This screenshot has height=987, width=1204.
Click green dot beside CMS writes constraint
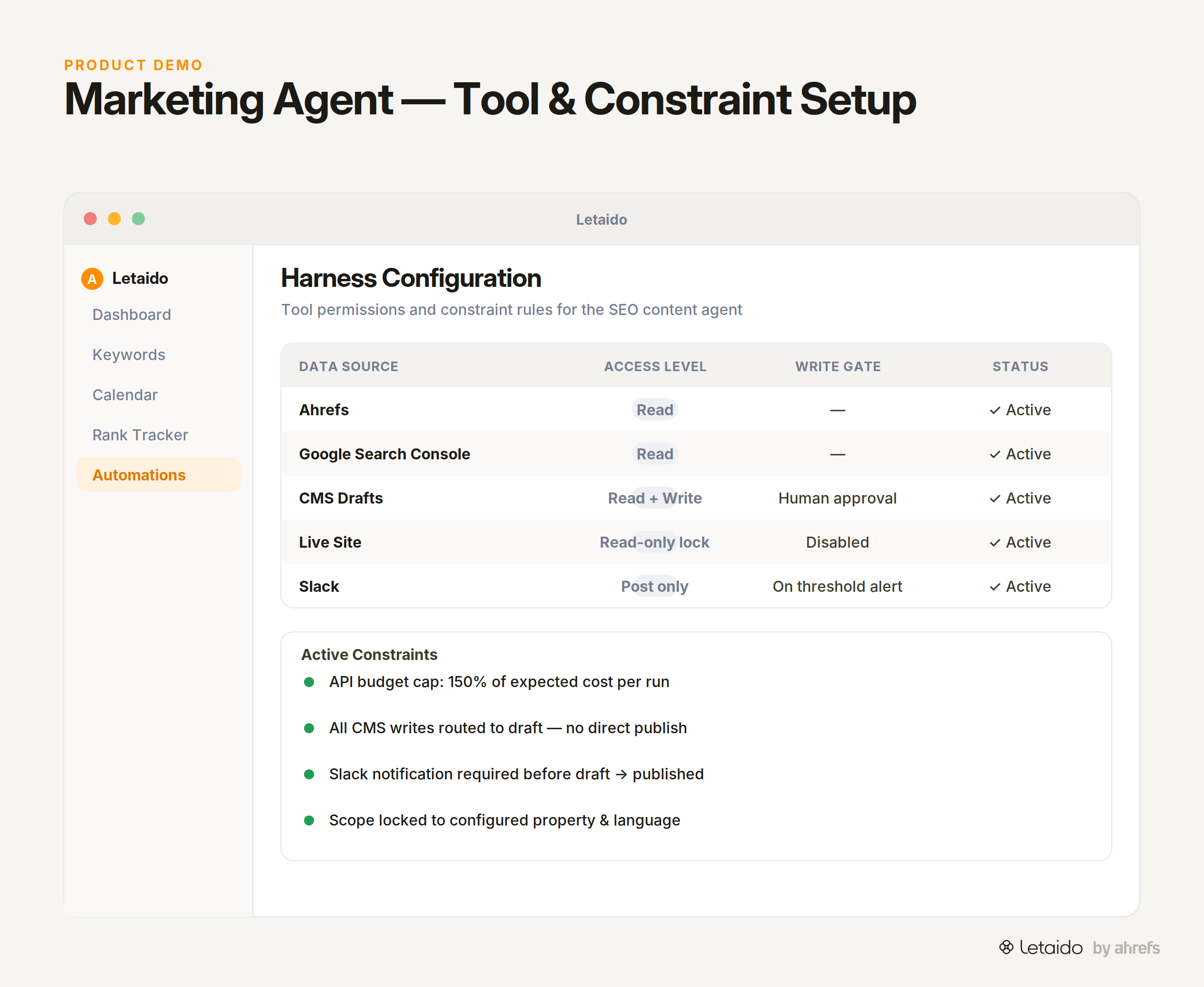[x=310, y=728]
